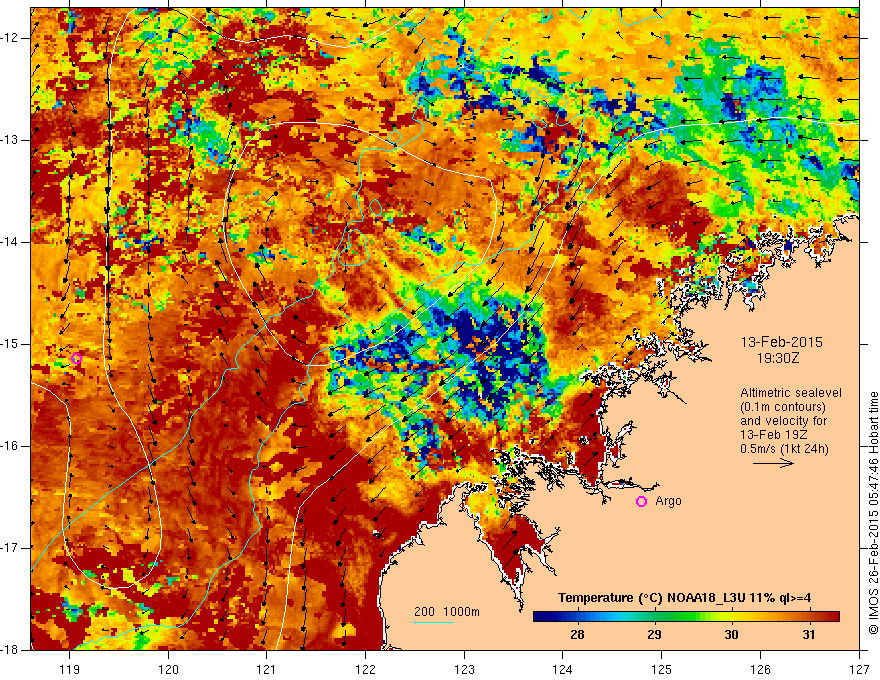Click the latitude axis label '-18'

click(10, 650)
